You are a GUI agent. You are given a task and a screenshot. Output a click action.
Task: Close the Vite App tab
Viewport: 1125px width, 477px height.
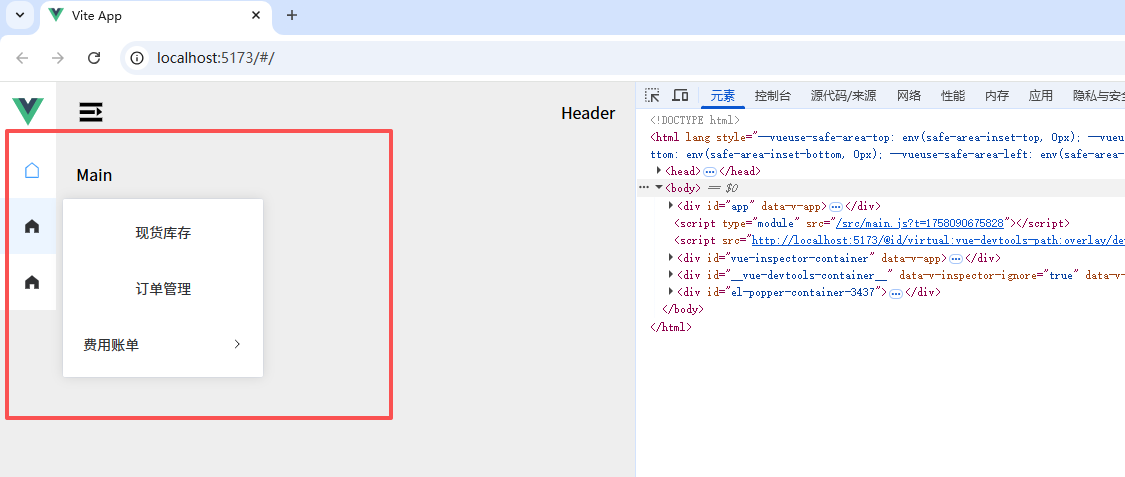point(255,15)
